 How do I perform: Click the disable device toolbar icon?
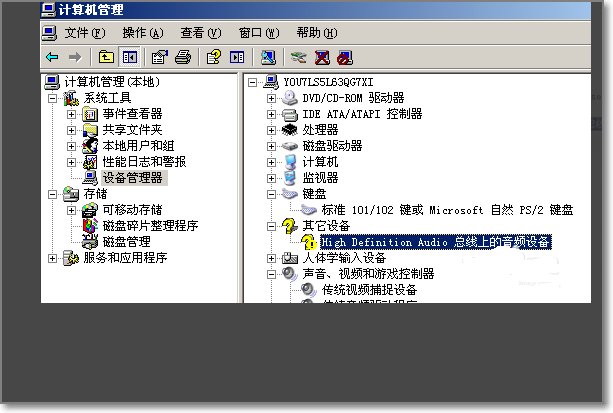click(x=345, y=57)
